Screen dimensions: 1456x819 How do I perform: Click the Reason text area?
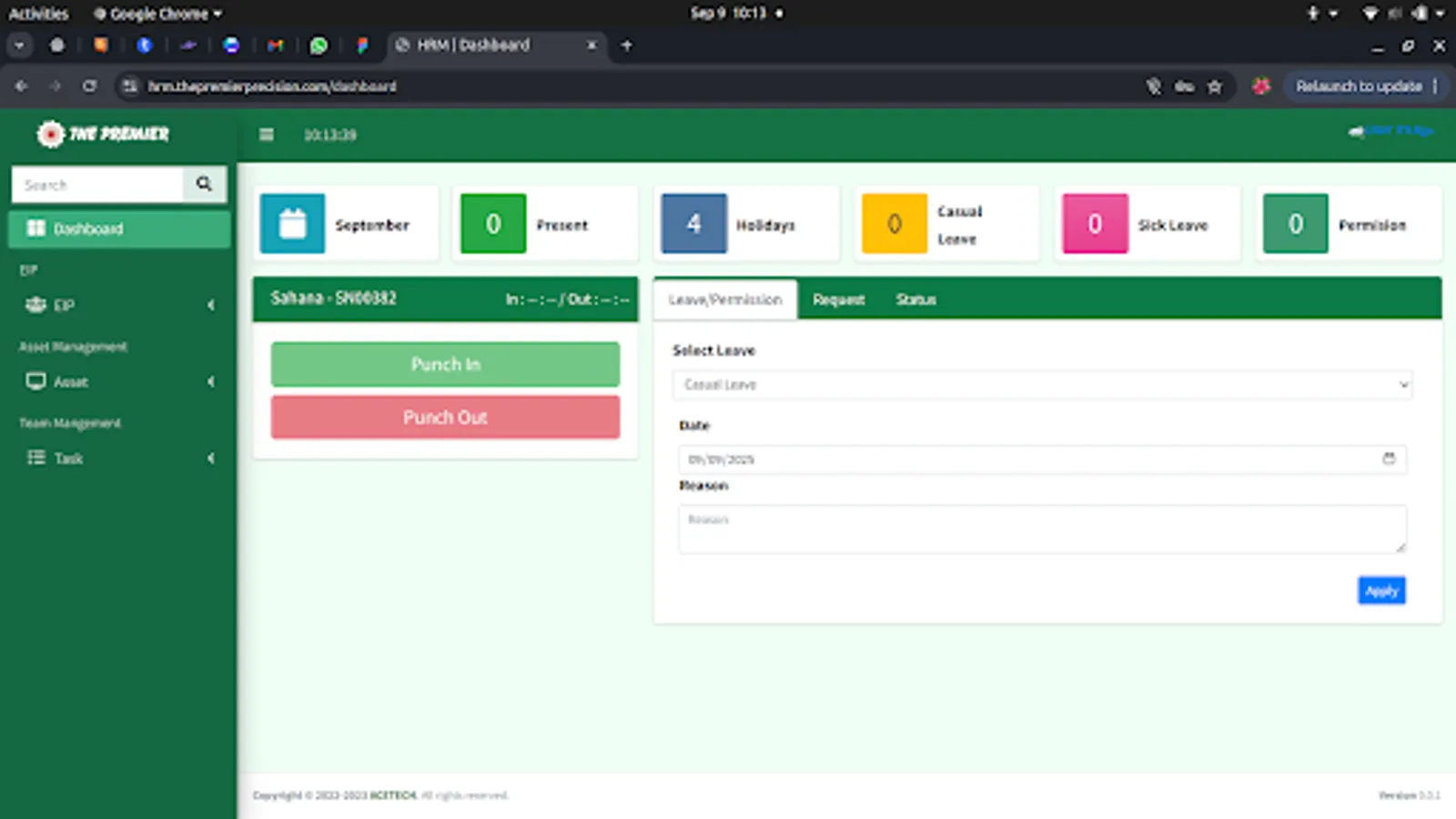pos(1042,530)
